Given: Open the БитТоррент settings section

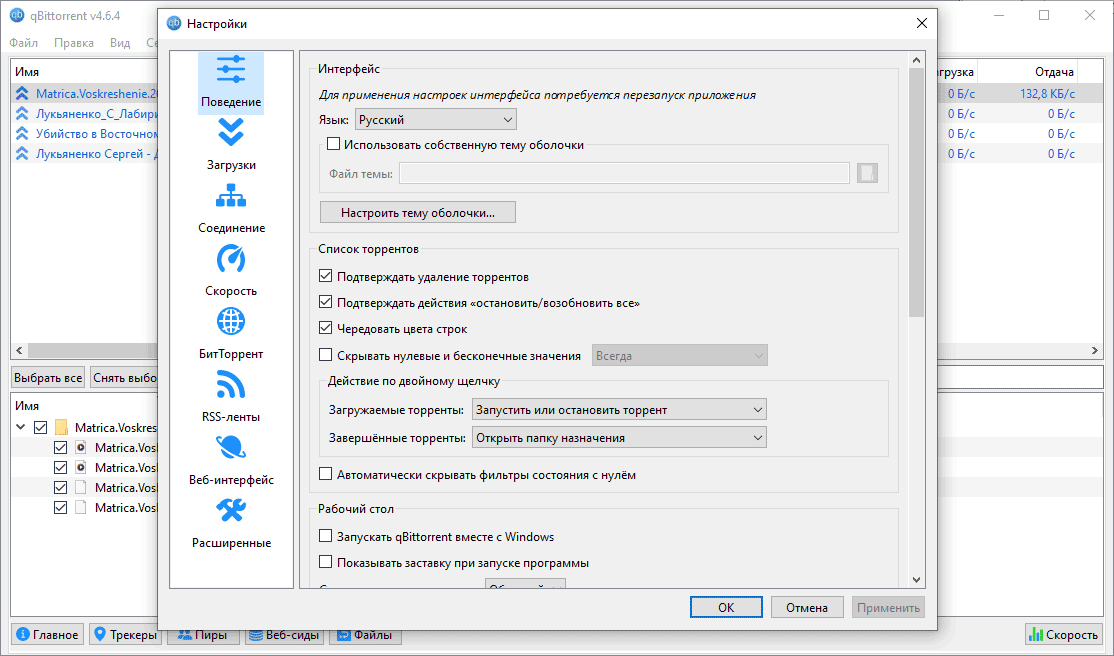Looking at the screenshot, I should tap(231, 334).
